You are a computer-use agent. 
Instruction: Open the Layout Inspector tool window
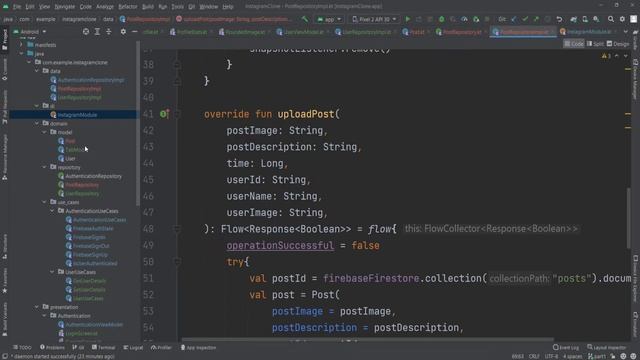click(x=606, y=347)
